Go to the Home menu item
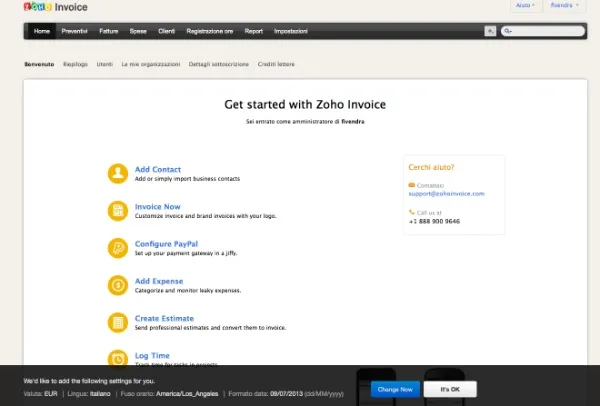The image size is (600, 406). (42, 31)
